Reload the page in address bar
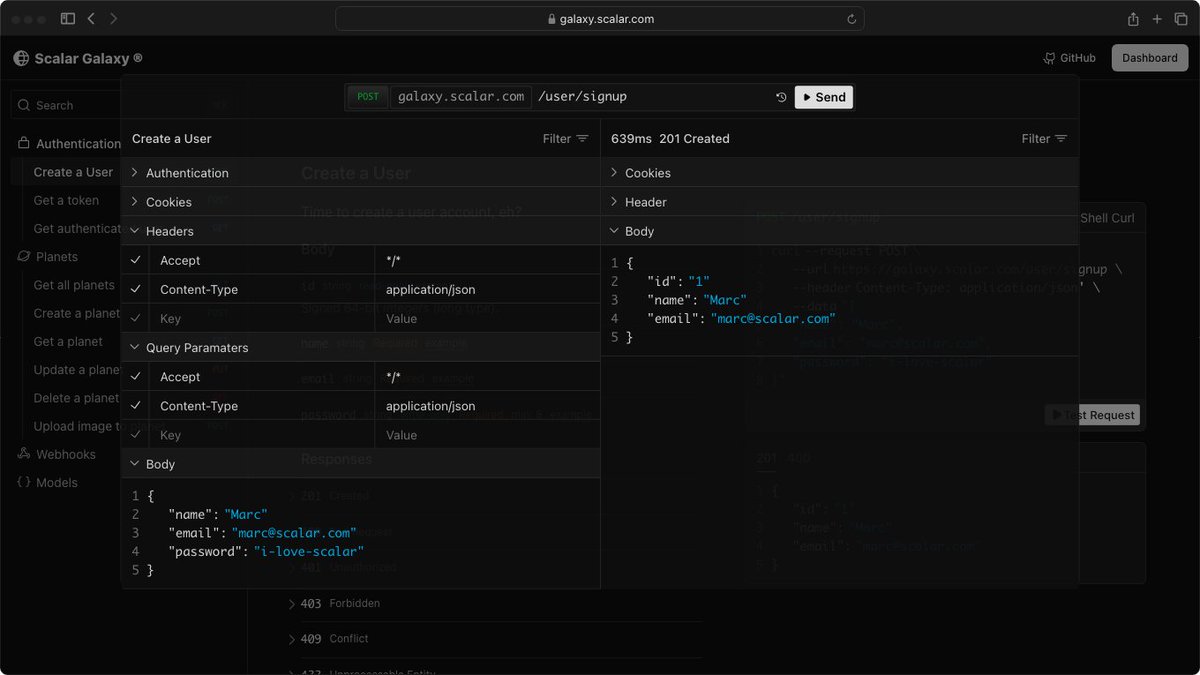Image resolution: width=1200 pixels, height=675 pixels. pyautogui.click(x=852, y=18)
